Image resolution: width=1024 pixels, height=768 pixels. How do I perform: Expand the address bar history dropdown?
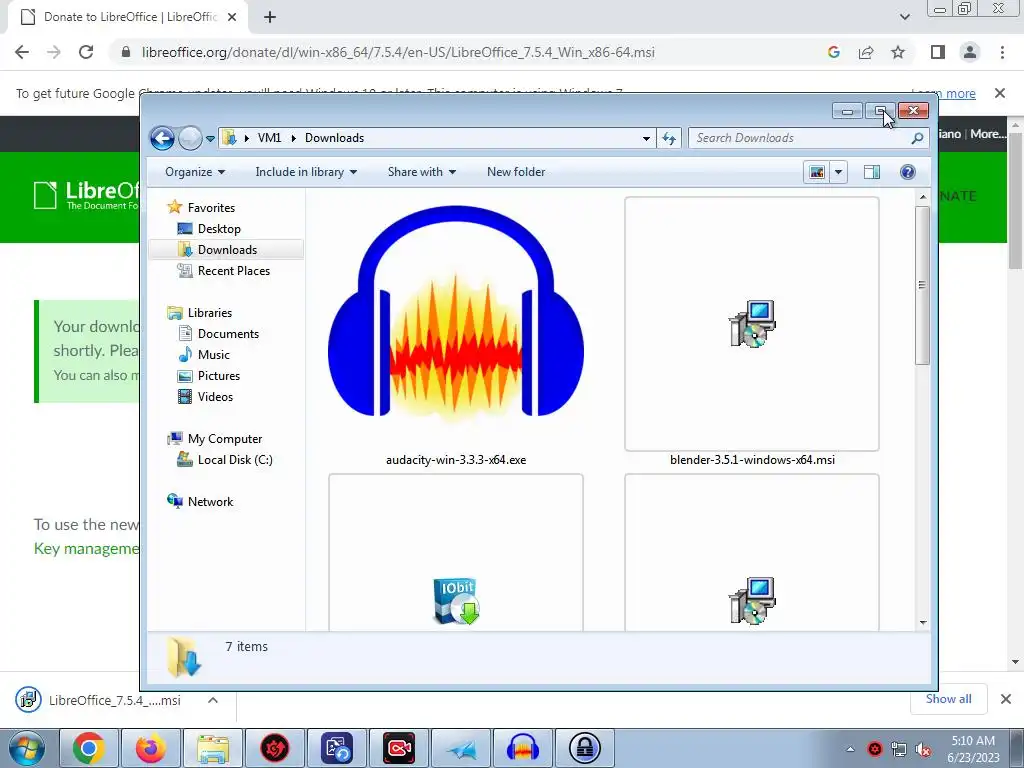[x=646, y=138]
